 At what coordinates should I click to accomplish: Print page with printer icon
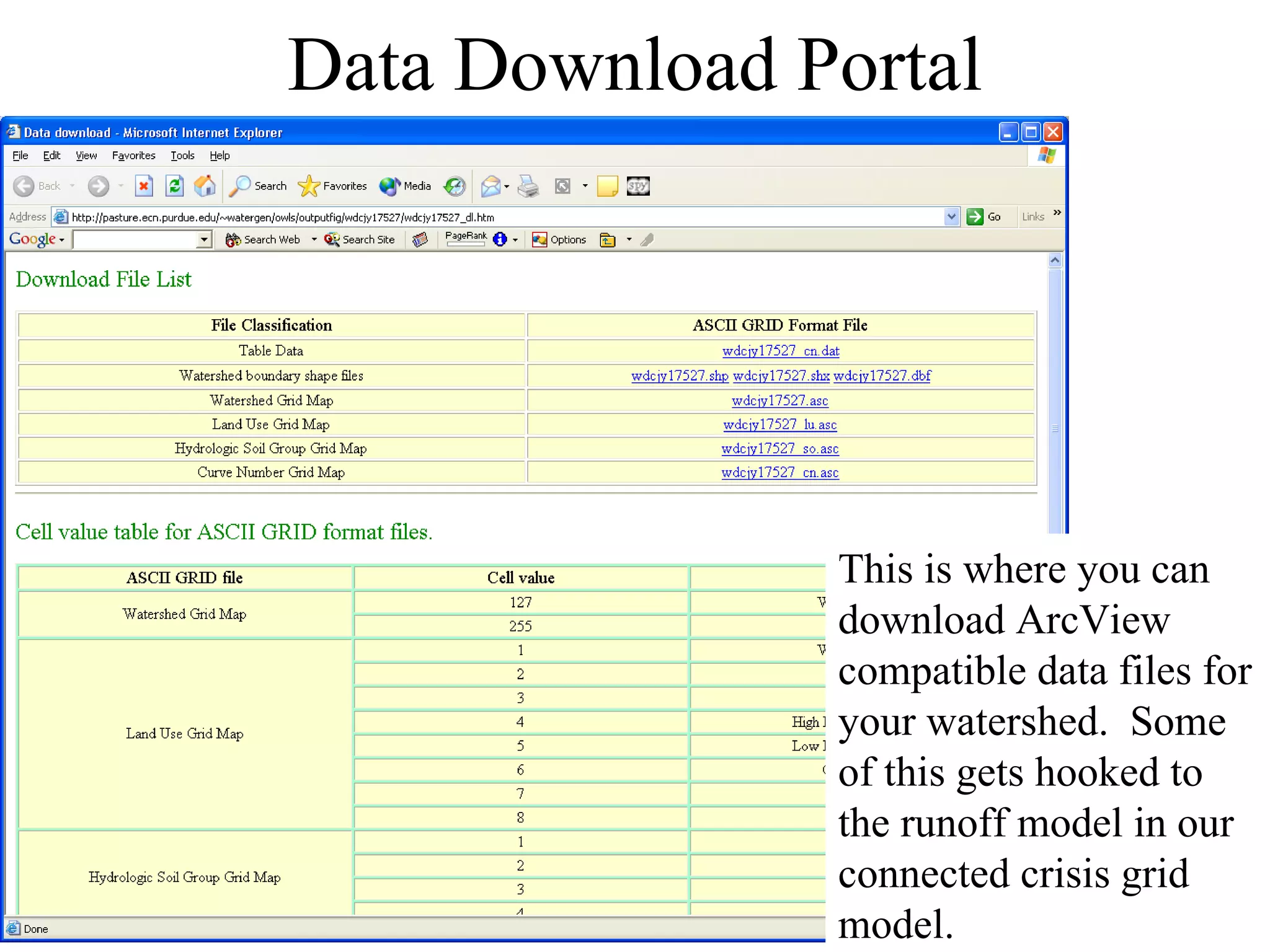coord(528,186)
